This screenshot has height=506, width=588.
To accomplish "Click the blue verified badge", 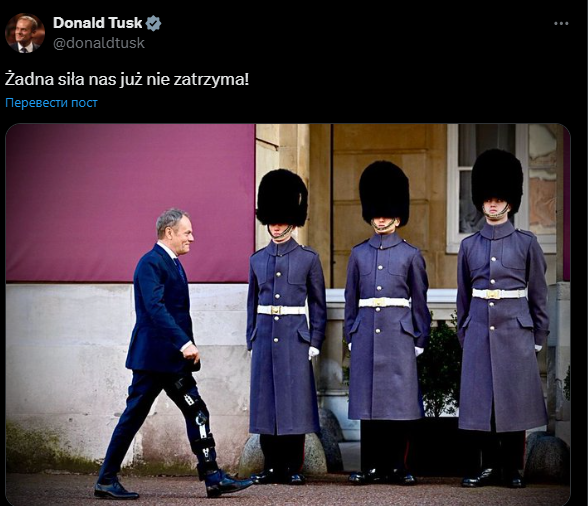I will coord(153,23).
